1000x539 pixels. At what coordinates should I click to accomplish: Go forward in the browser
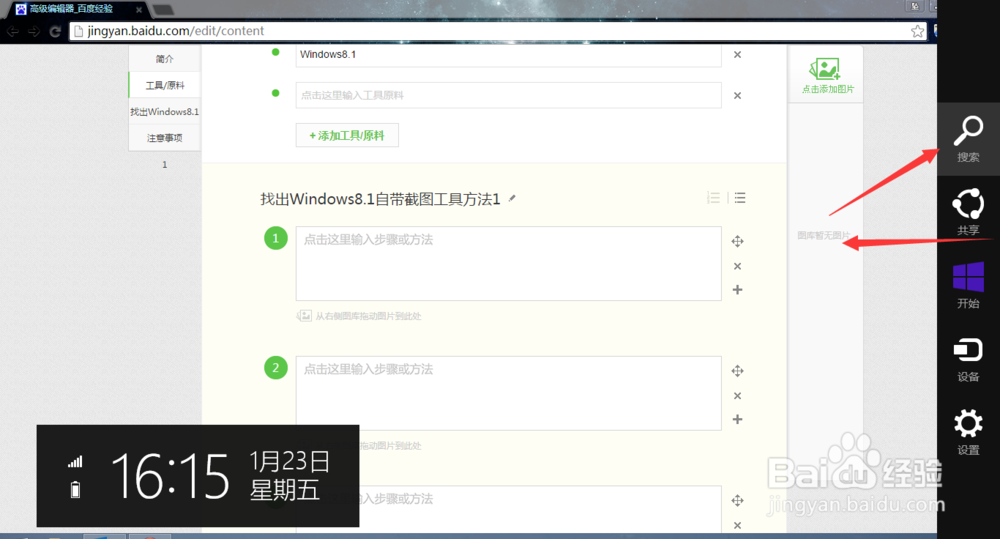pyautogui.click(x=34, y=31)
